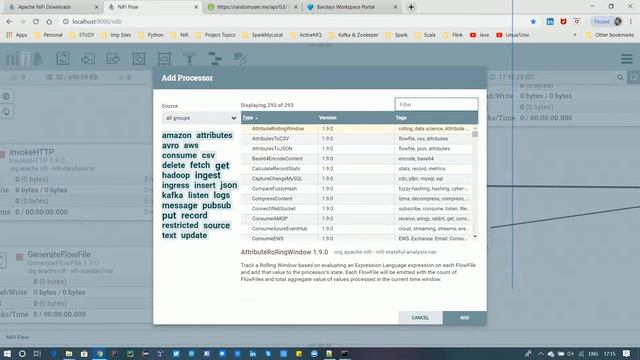Select the Processor component icon in NiFi toolbar
The image size is (640, 360).
coord(63,58)
